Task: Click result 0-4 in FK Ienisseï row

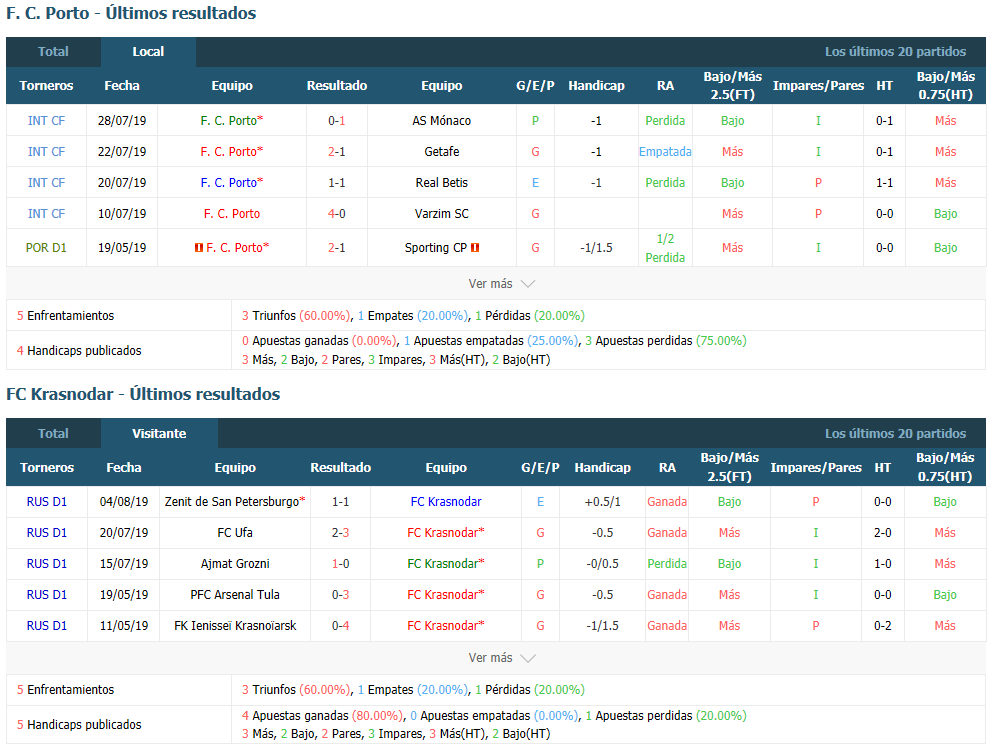Action: [340, 626]
